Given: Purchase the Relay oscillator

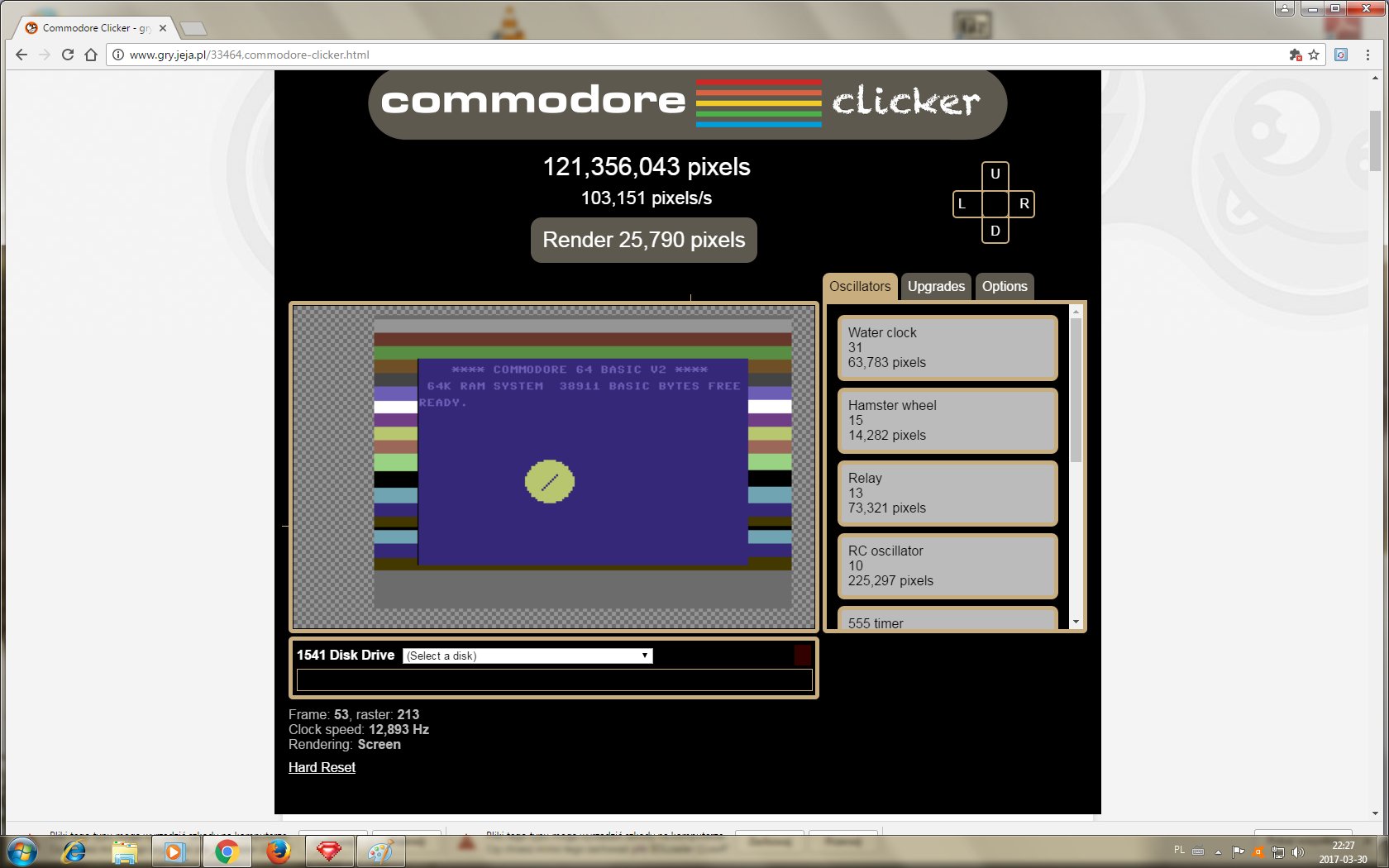Looking at the screenshot, I should click(x=947, y=493).
